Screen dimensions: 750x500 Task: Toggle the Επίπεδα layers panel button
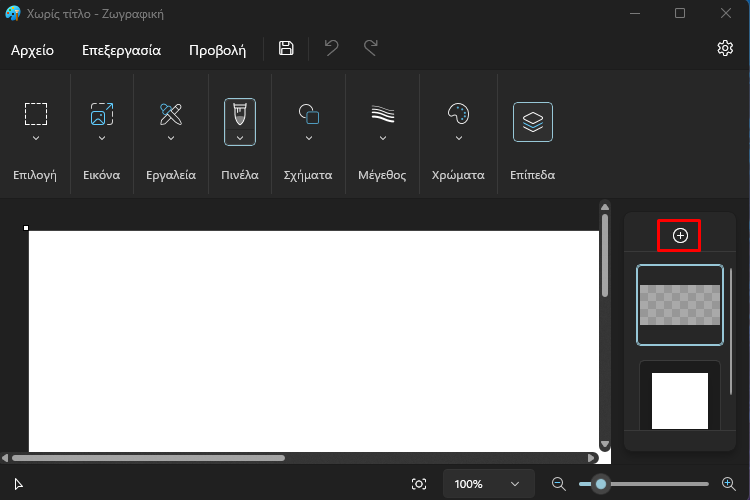coord(533,122)
